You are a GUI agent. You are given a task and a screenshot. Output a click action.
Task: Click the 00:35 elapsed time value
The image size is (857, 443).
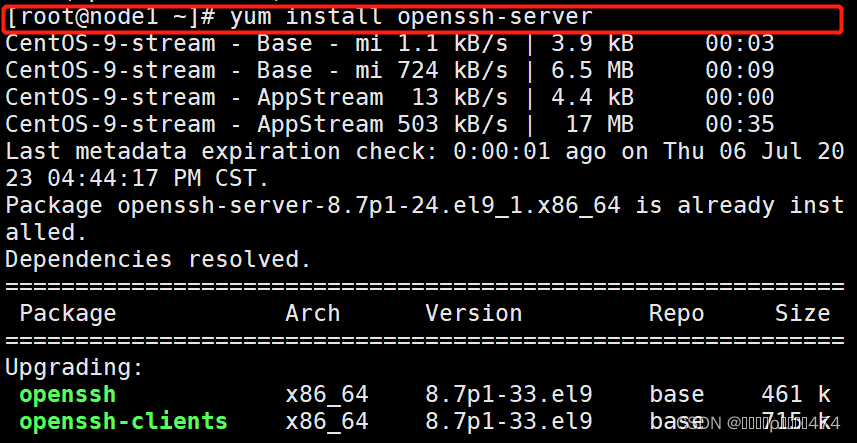[740, 125]
